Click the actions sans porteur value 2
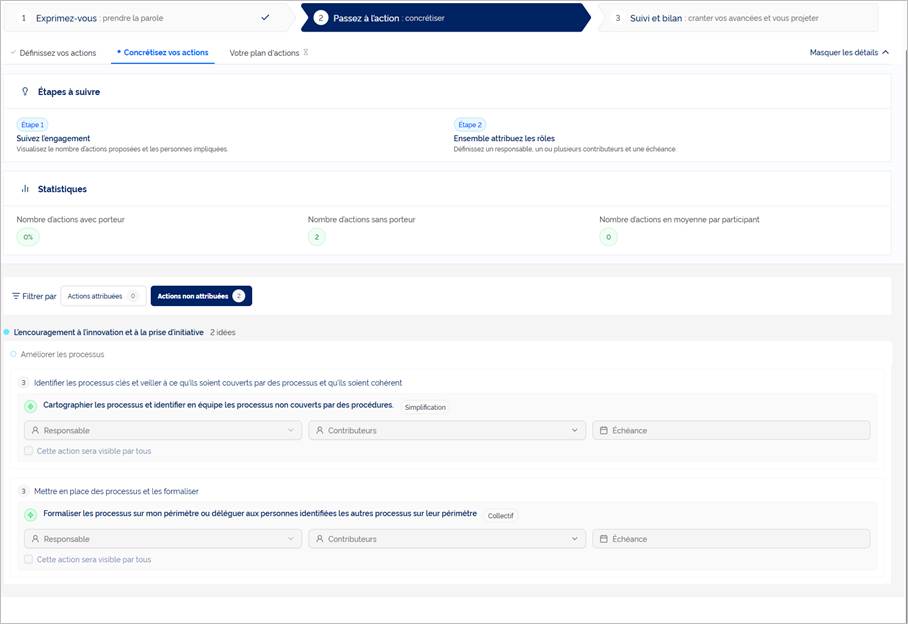Image resolution: width=908 pixels, height=624 pixels. coord(317,237)
